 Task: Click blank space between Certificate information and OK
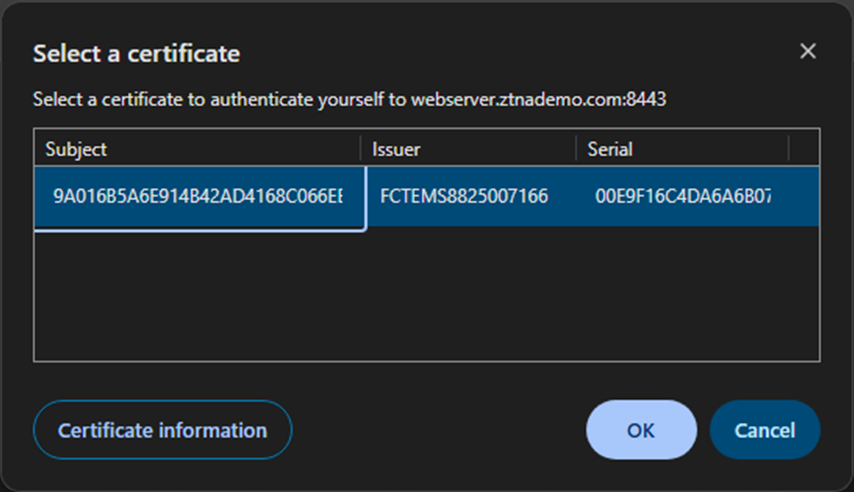pos(438,430)
